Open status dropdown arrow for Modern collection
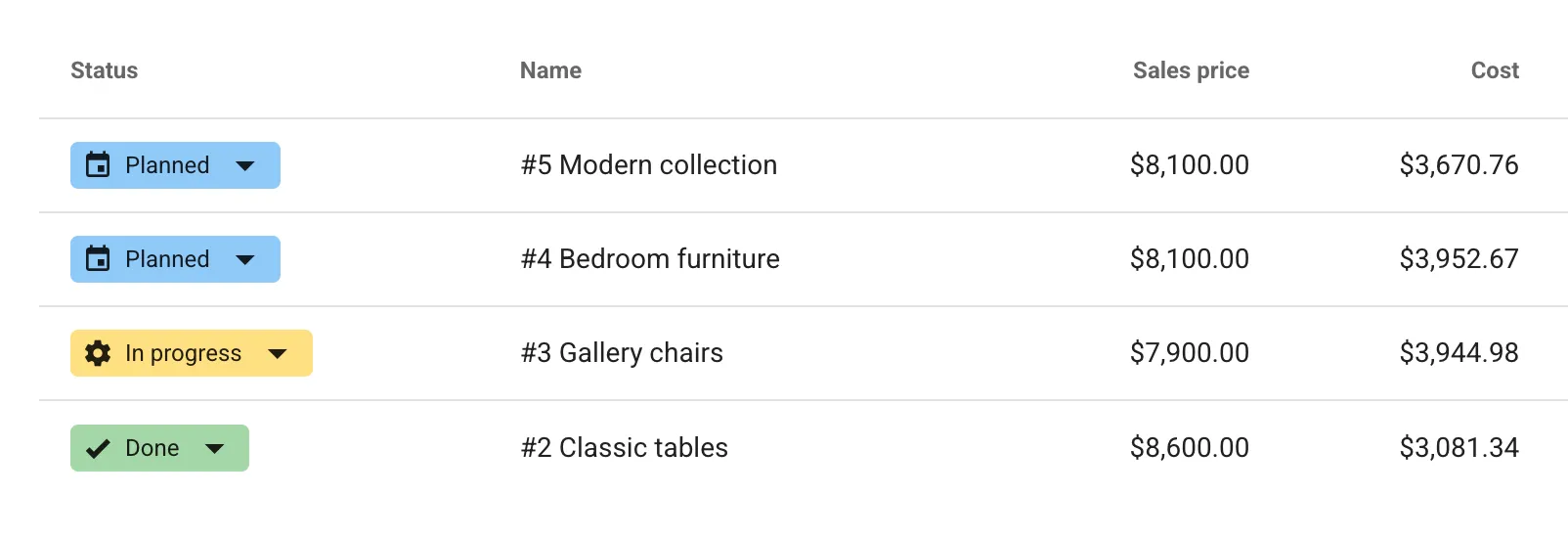 click(x=245, y=165)
